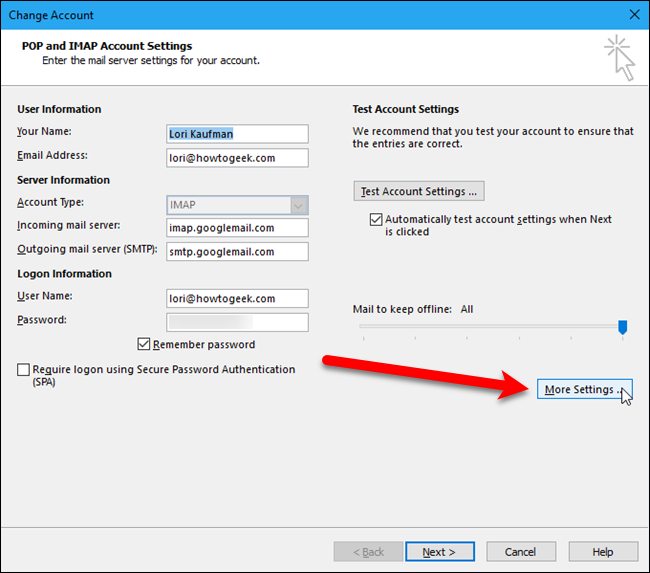Toggle the Remember password checkbox
The height and width of the screenshot is (573, 650).
click(144, 344)
